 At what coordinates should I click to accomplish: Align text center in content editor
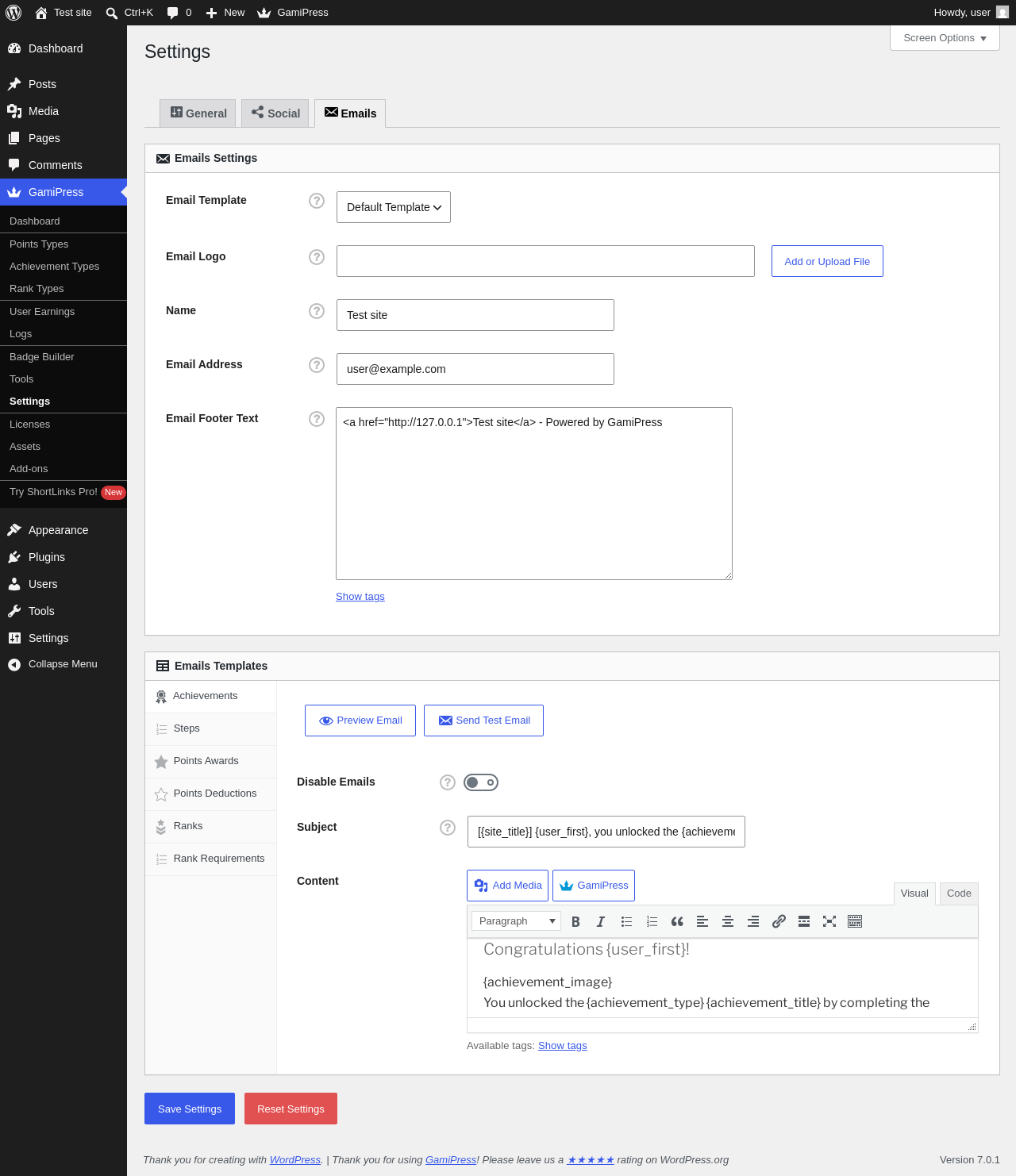click(x=728, y=921)
